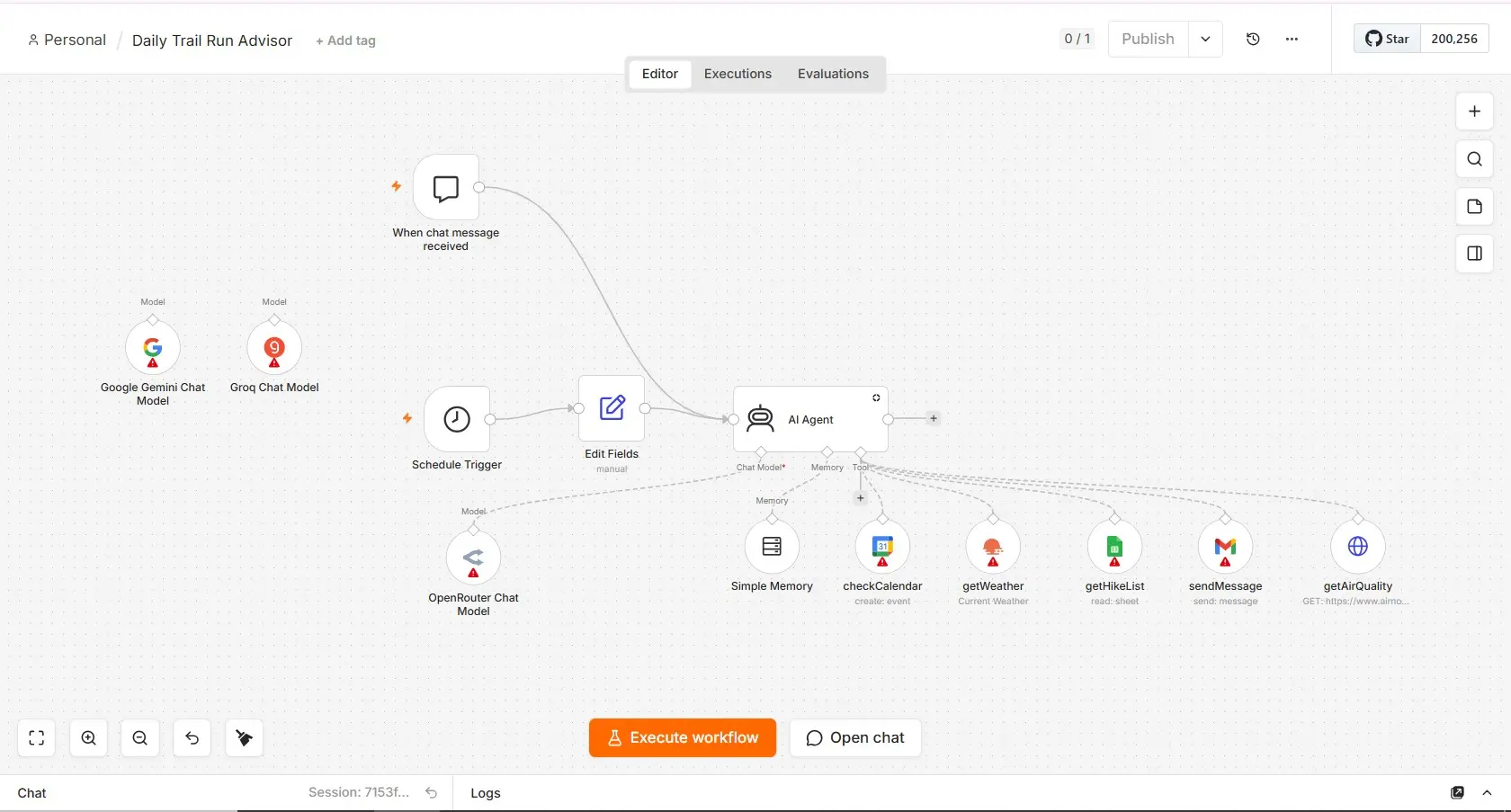Pop out the logs panel
1511x812 pixels.
coord(1458,793)
